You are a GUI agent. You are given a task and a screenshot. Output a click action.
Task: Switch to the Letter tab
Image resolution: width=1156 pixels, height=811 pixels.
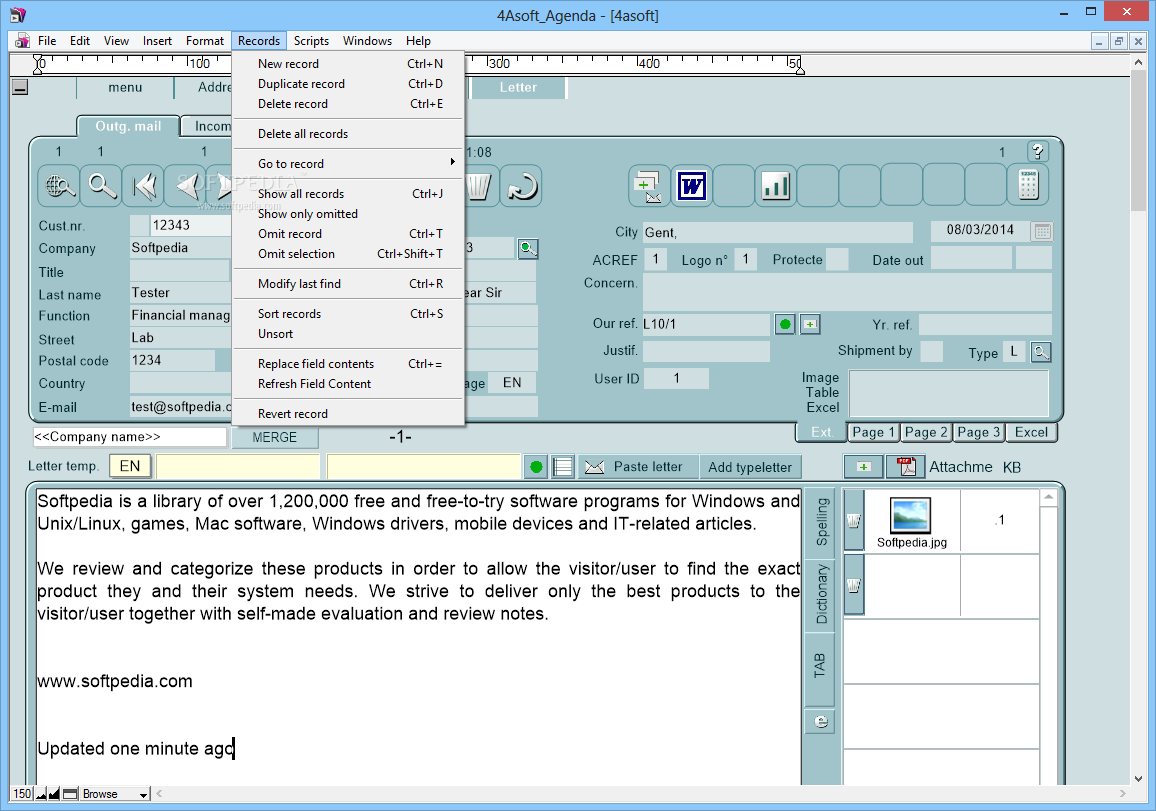(518, 88)
